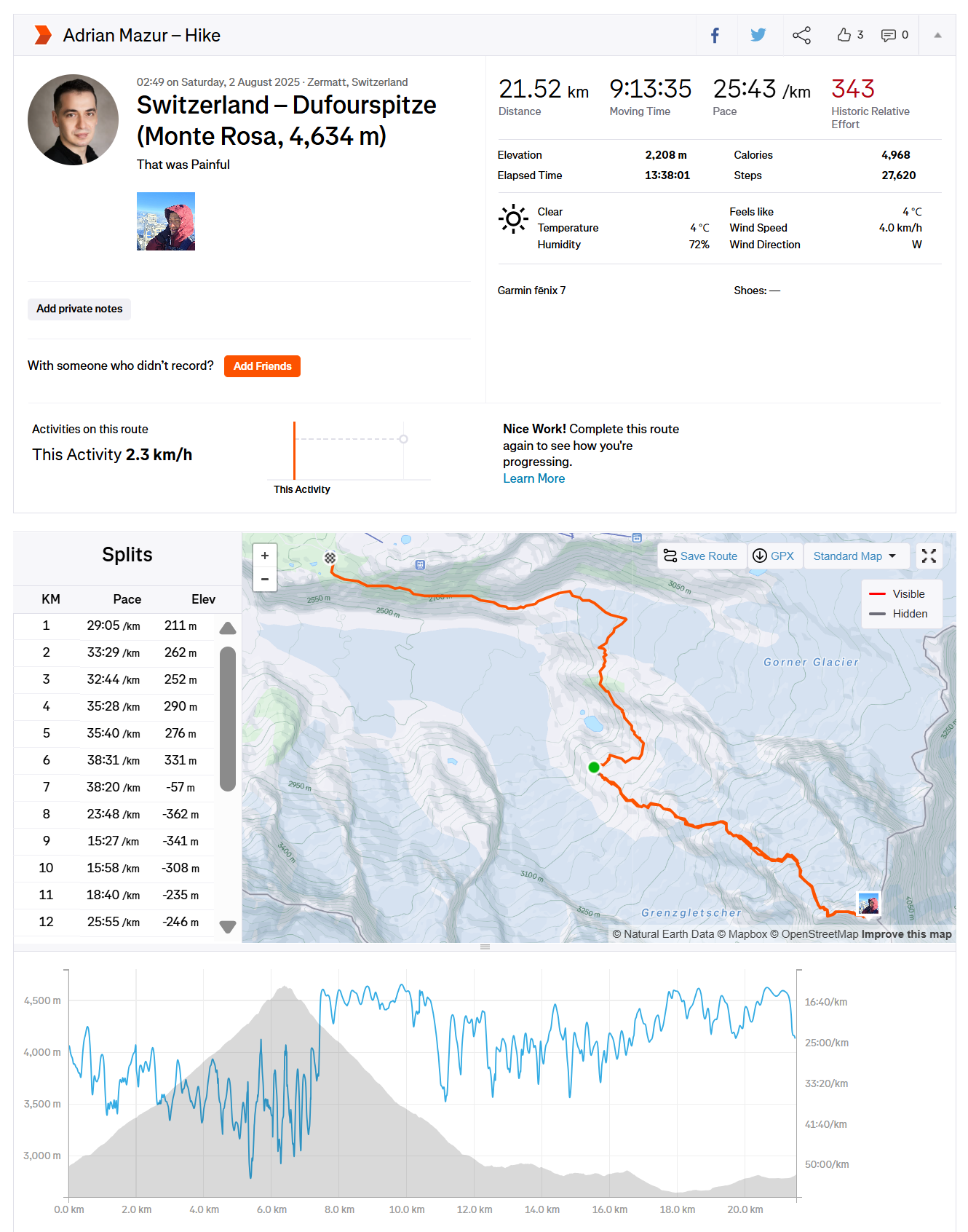This screenshot has width=968, height=1232.
Task: Open the share options icon
Action: click(x=801, y=35)
